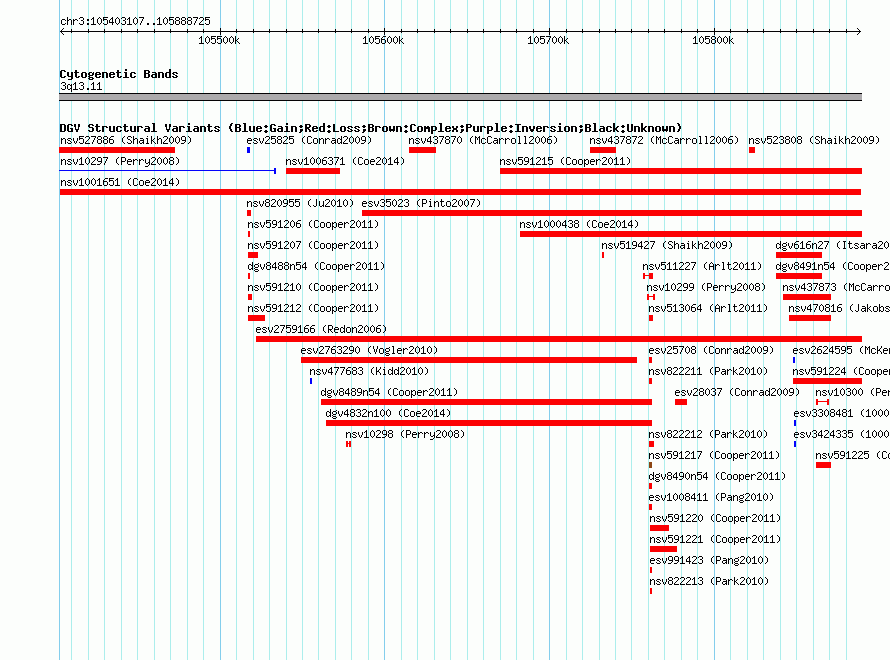
Task: Click the right arrow end of the ruler
Action: coord(858,31)
